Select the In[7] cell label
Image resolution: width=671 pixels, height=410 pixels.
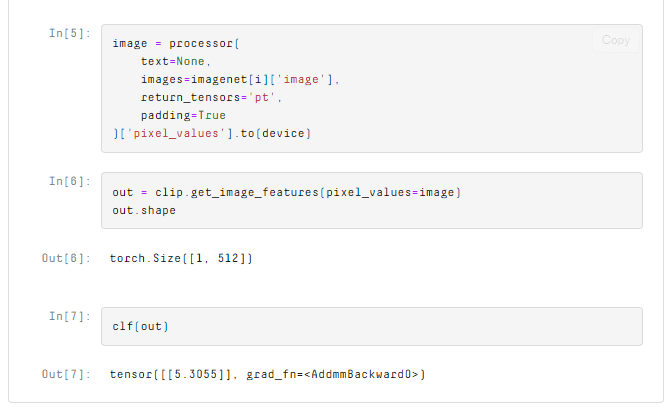[x=69, y=316]
